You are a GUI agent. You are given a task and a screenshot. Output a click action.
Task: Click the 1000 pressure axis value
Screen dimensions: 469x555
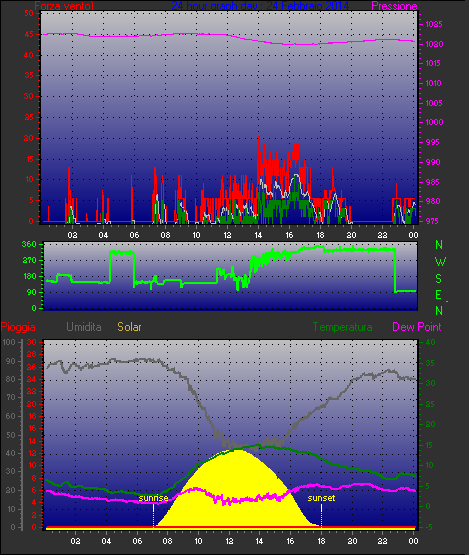pyautogui.click(x=434, y=122)
